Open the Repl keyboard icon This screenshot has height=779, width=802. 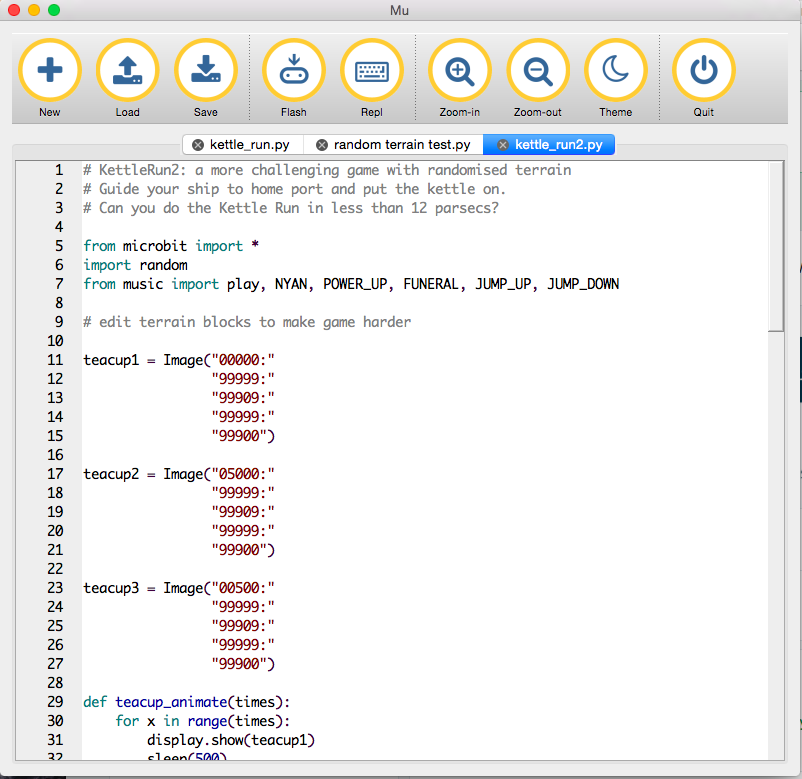(x=371, y=70)
